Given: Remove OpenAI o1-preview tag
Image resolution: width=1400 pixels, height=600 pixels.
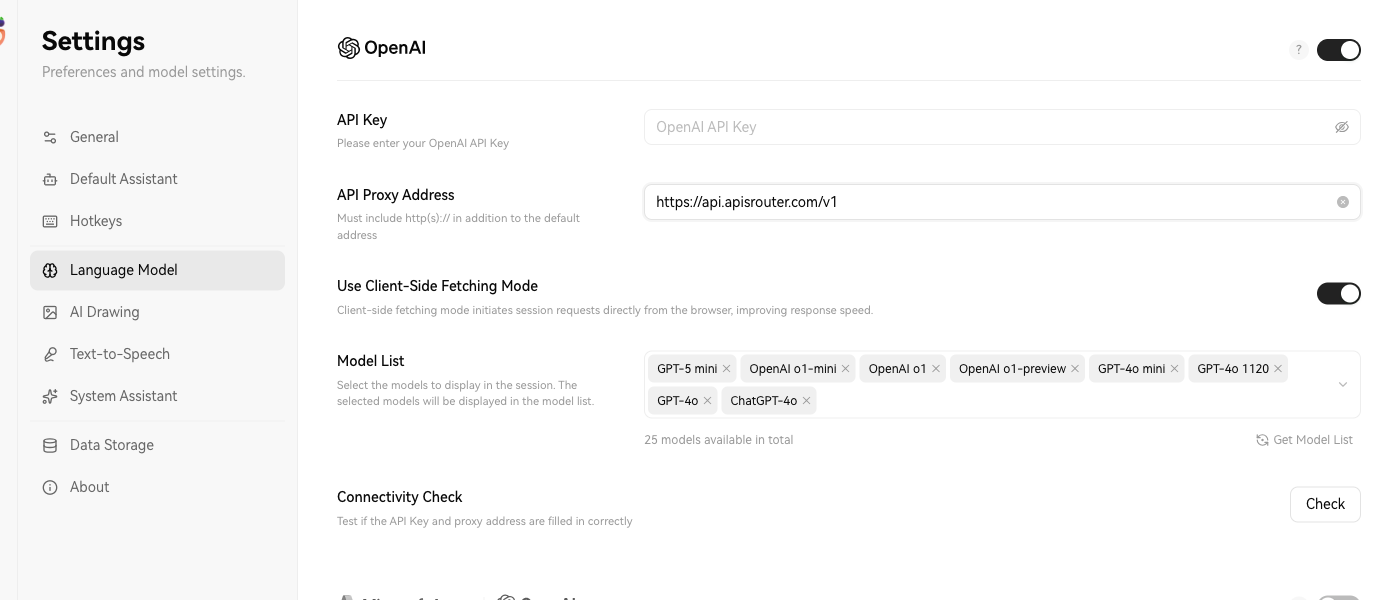Looking at the screenshot, I should tap(1075, 369).
